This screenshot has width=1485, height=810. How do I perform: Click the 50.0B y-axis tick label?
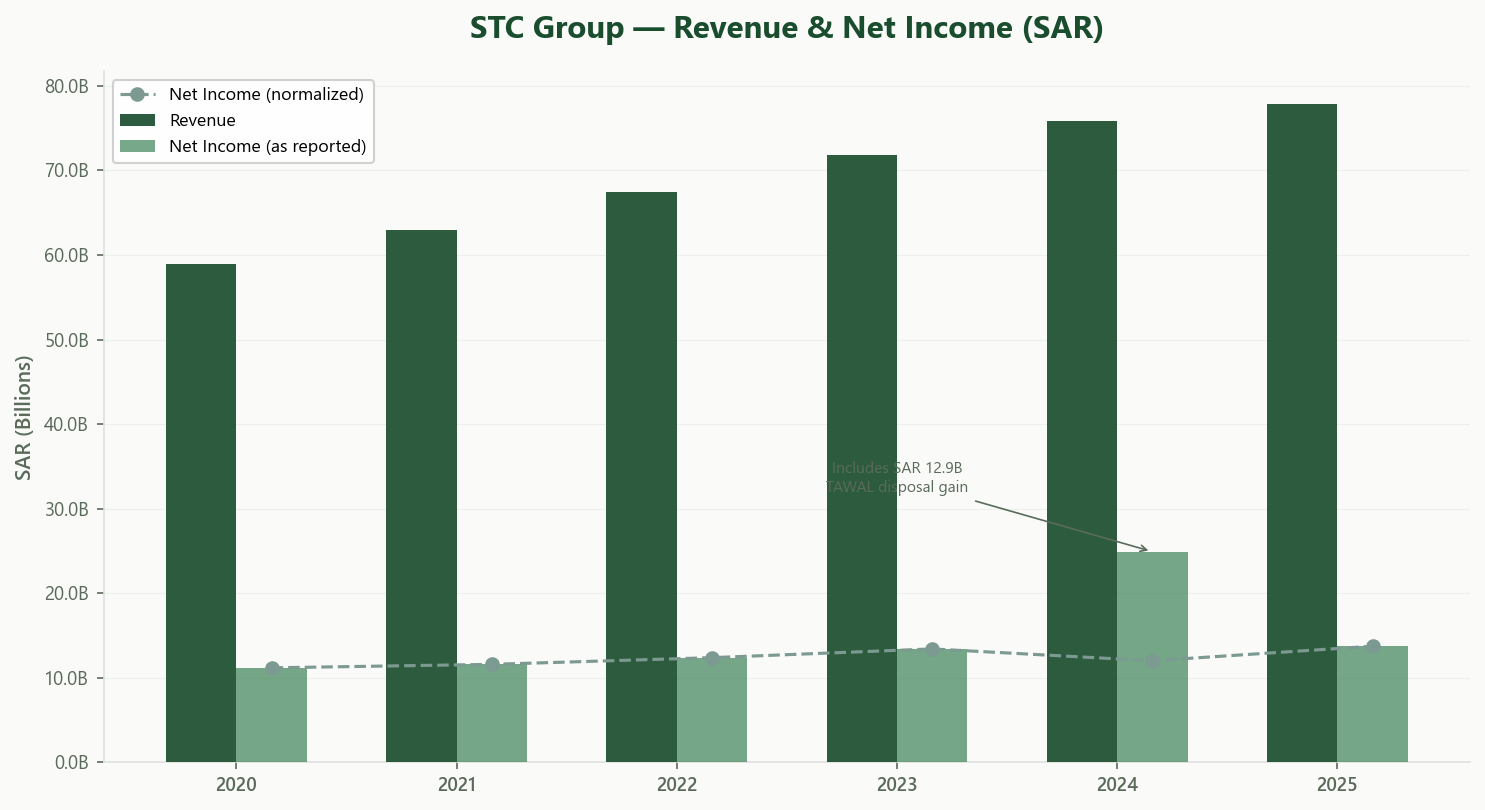[67, 340]
